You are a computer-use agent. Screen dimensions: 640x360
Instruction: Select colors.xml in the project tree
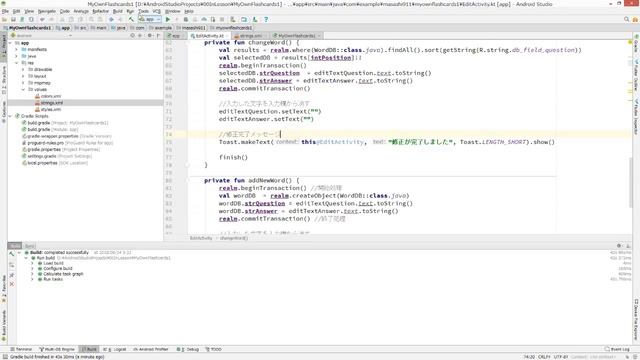click(x=51, y=96)
